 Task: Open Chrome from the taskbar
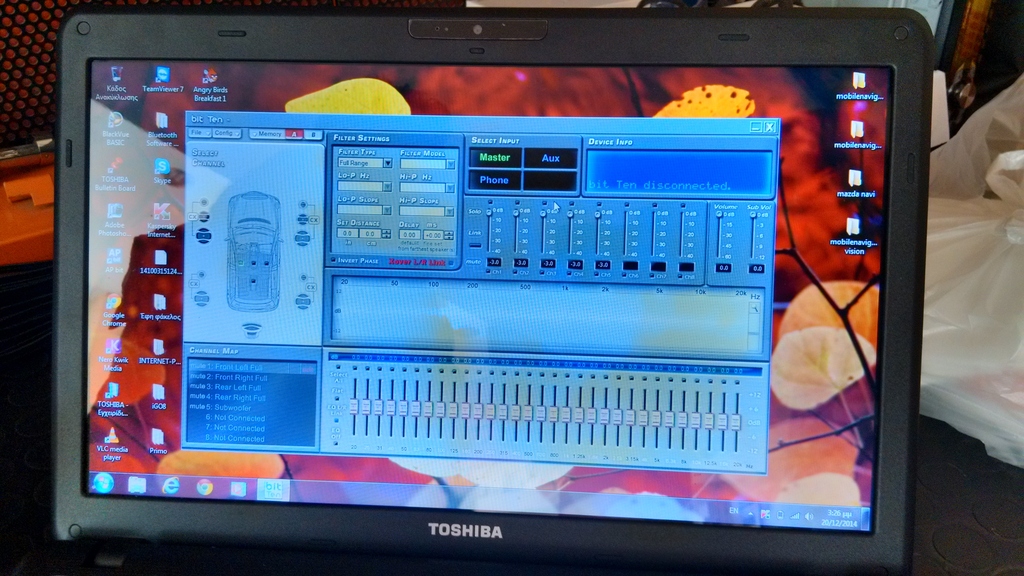click(x=204, y=487)
